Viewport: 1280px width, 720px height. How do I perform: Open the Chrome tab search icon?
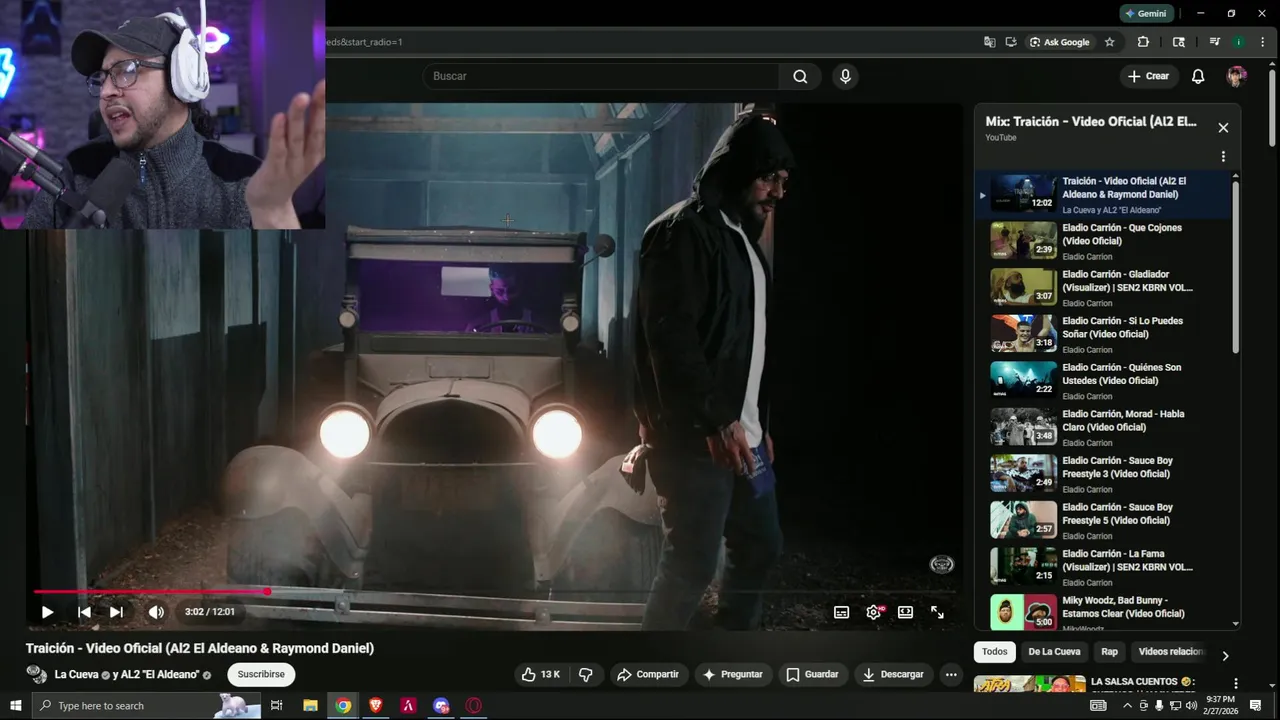click(x=1179, y=42)
